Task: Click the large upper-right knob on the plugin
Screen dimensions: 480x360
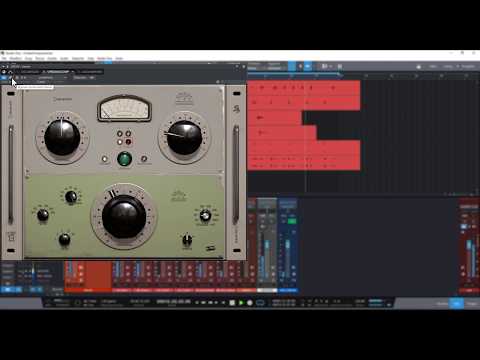Action: (x=184, y=138)
